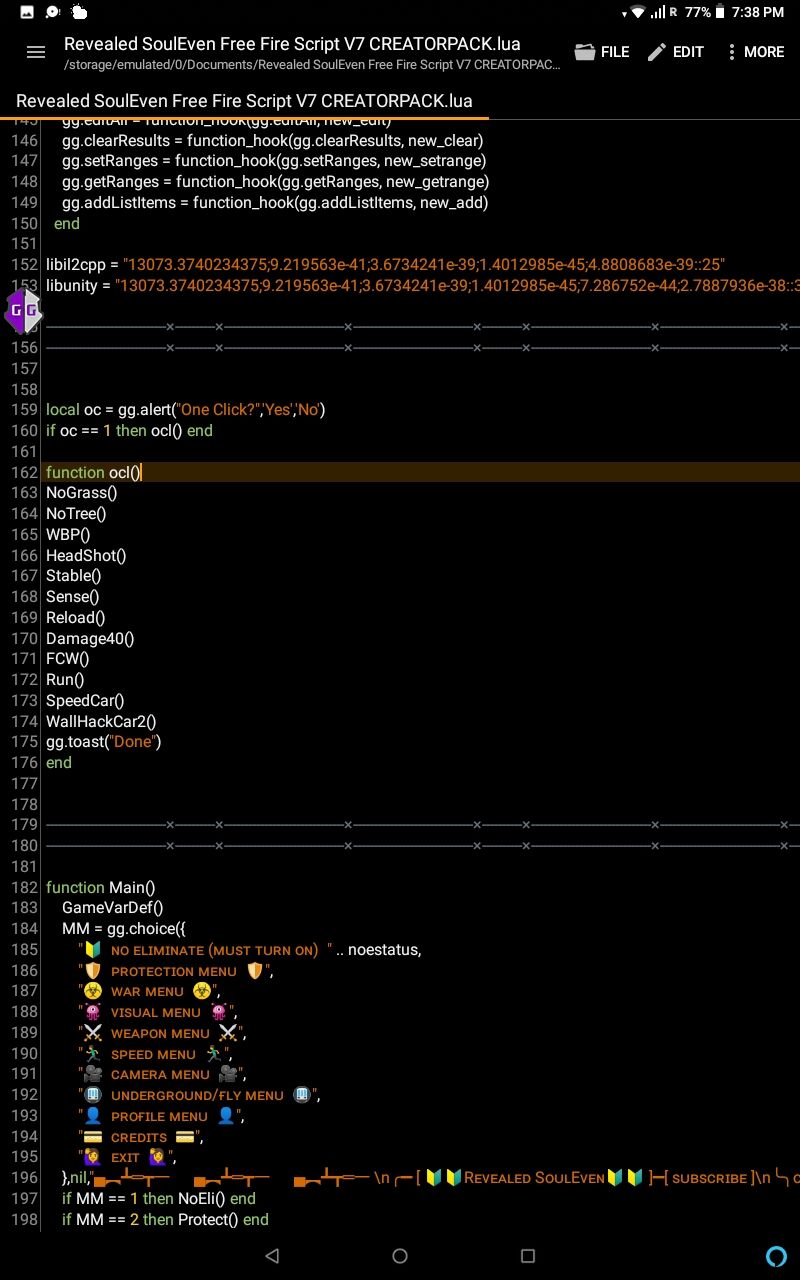Viewport: 800px width, 1280px height.
Task: Click the 'local oc = gg.alert' line
Action: coord(186,410)
